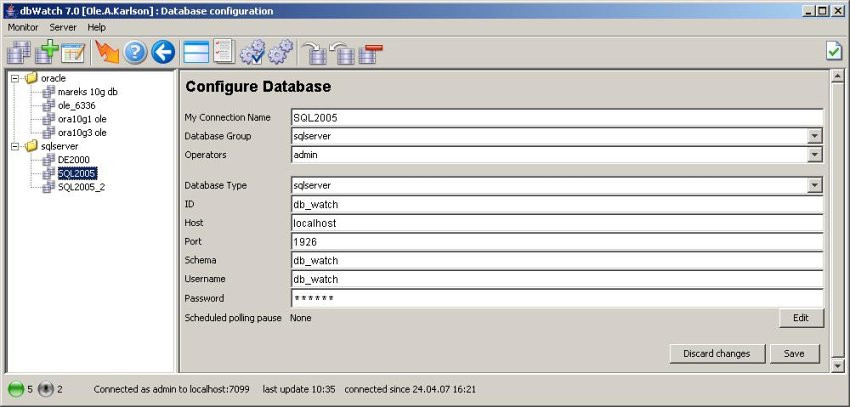
Task: Click the Port field containing 1926
Action: pyautogui.click(x=557, y=242)
